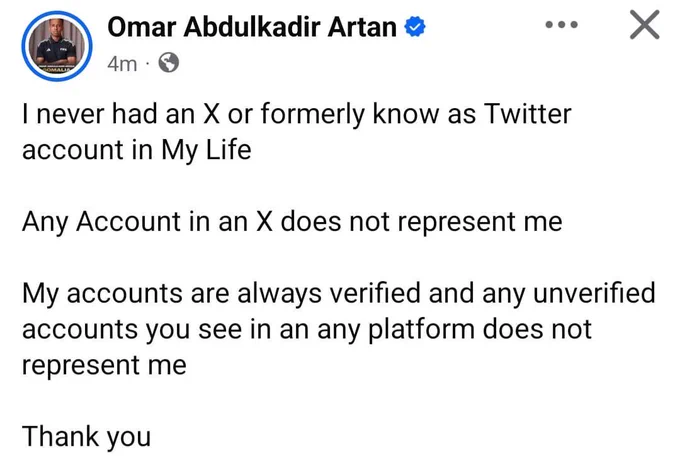The image size is (680, 456).
Task: Click the word 'unverified' in the post
Action: click(594, 293)
